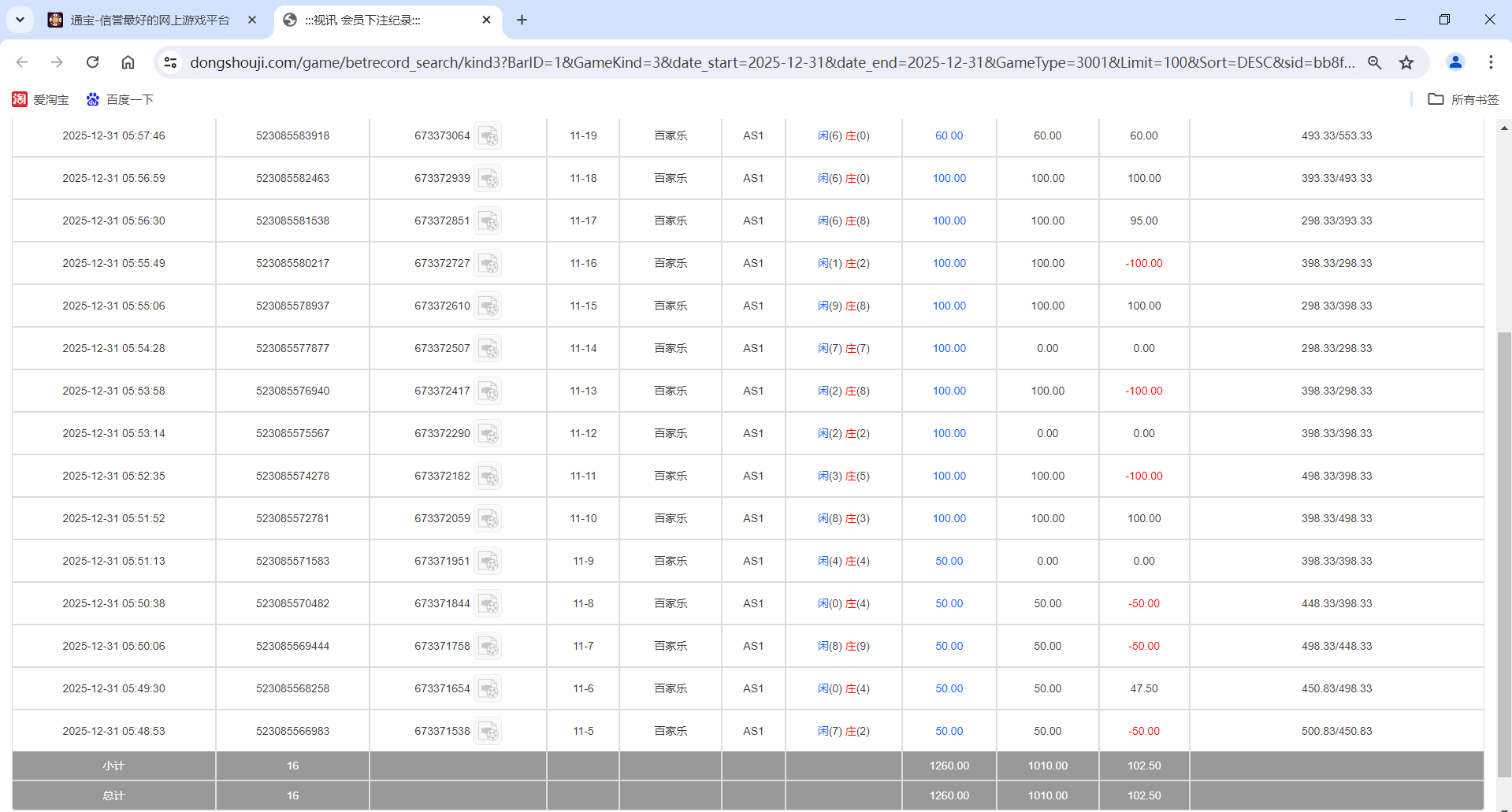Click the site information icon in address bar
This screenshot has height=812, width=1512.
point(170,62)
